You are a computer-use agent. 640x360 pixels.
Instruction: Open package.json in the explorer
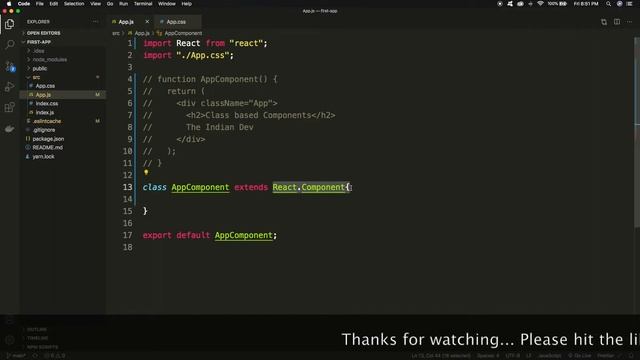tap(63, 139)
